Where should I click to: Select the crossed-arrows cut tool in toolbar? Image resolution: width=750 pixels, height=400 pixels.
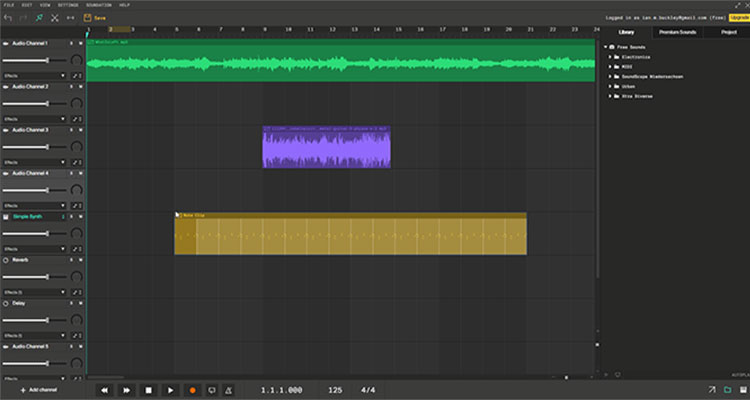tap(55, 18)
